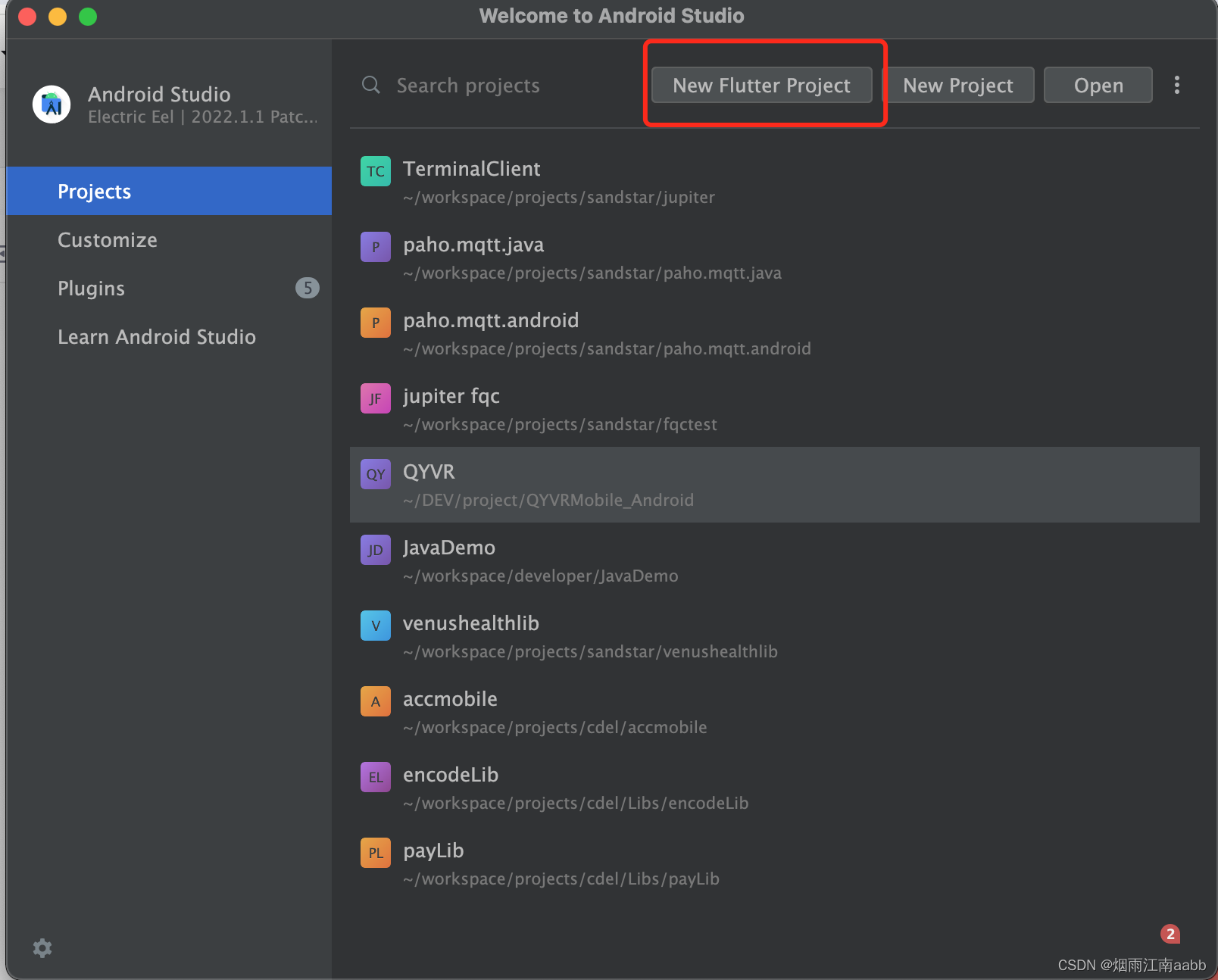Click the search magnifier icon
Viewport: 1218px width, 980px height.
pyautogui.click(x=371, y=85)
